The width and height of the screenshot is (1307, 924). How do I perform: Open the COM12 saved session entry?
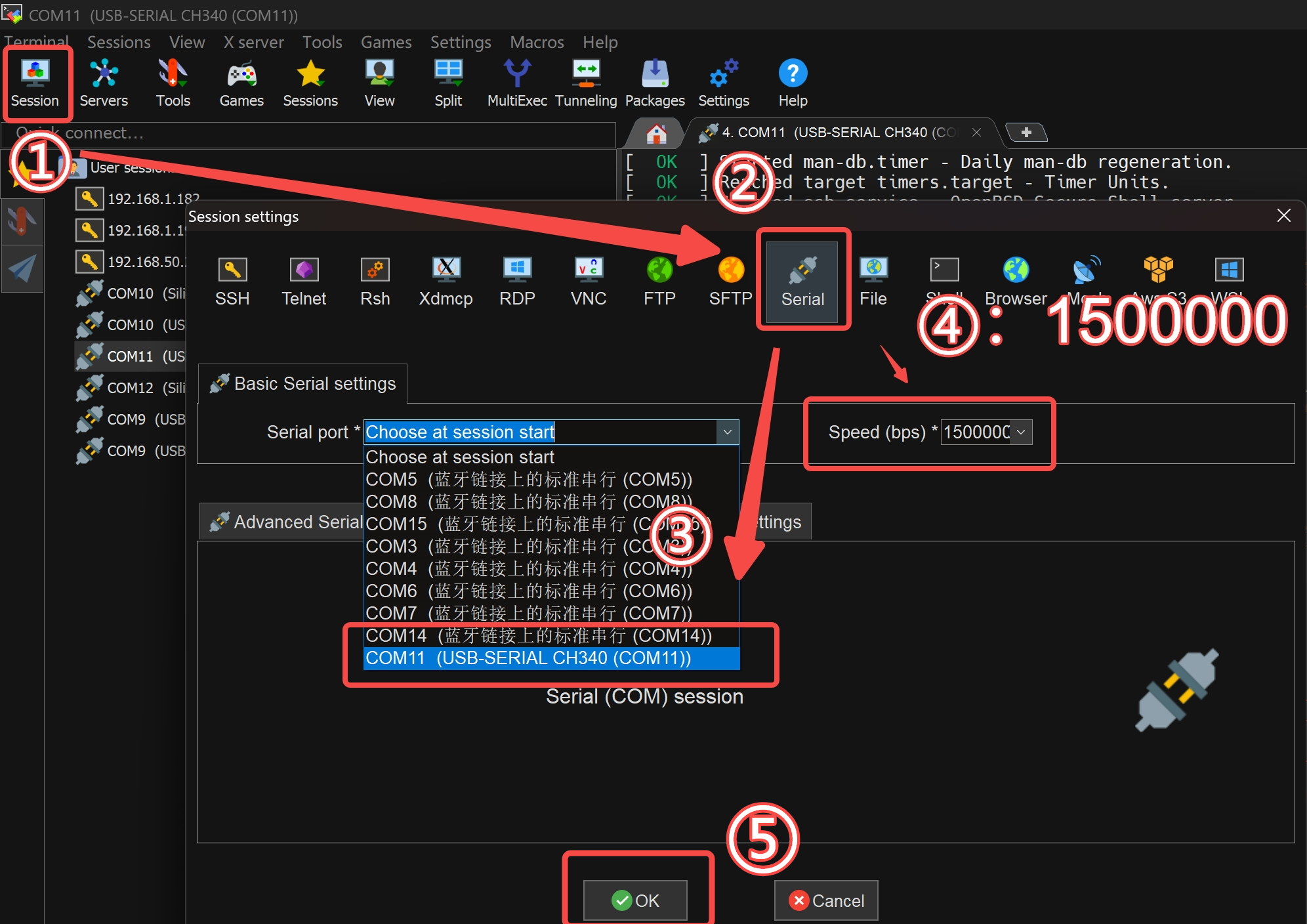pos(131,388)
